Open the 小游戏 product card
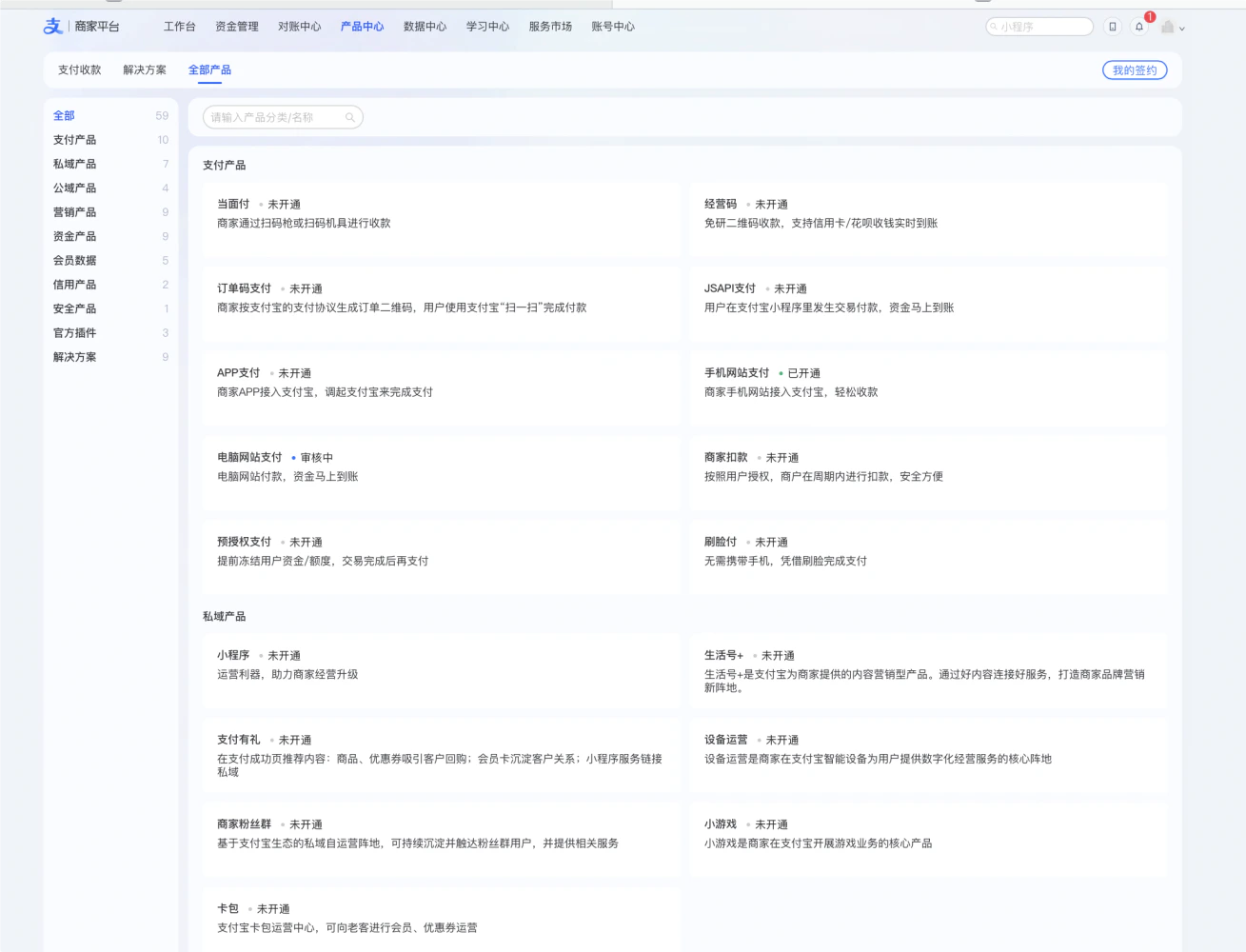This screenshot has width=1246, height=952. (929, 840)
